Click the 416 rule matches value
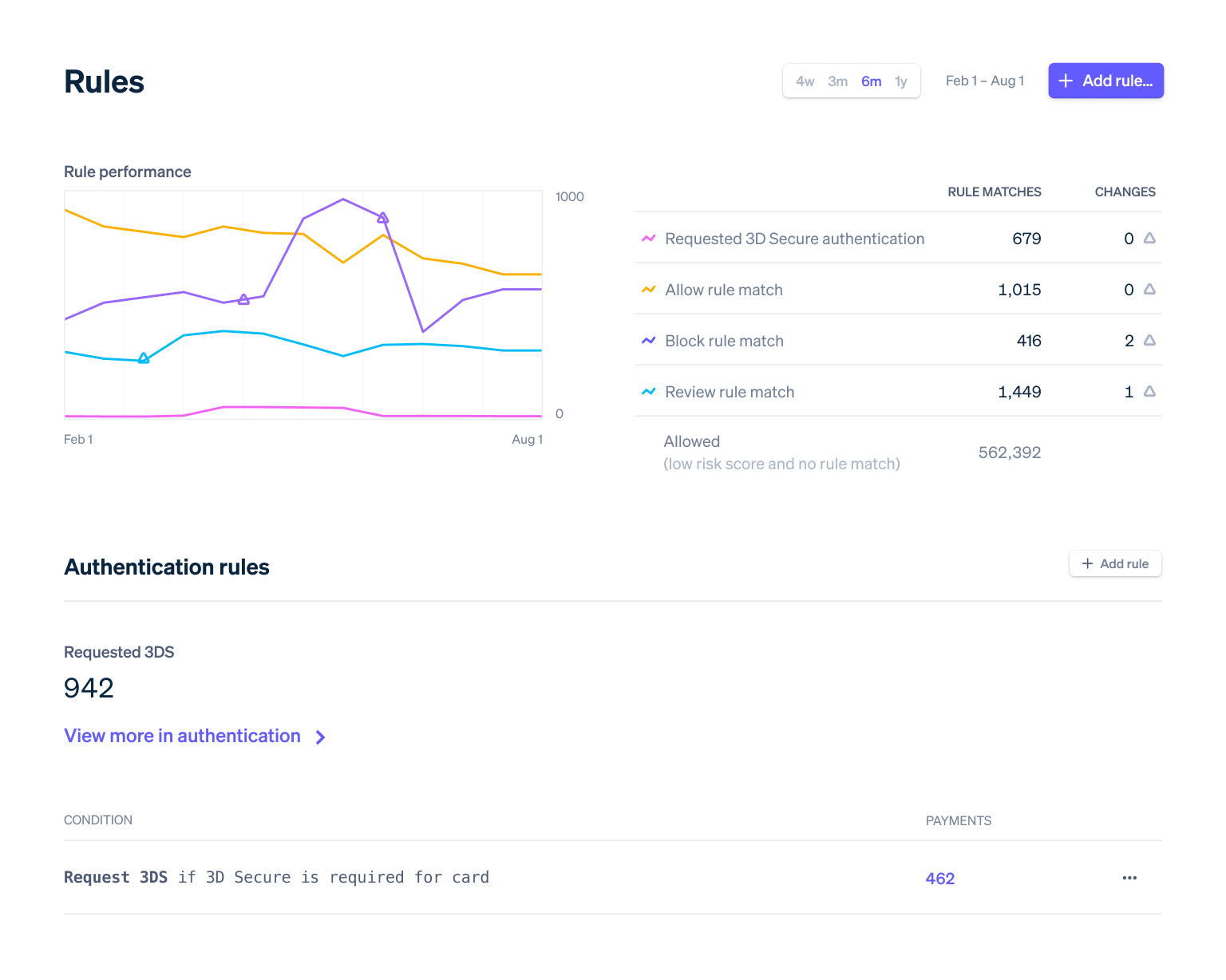1226x980 pixels. [x=1029, y=341]
